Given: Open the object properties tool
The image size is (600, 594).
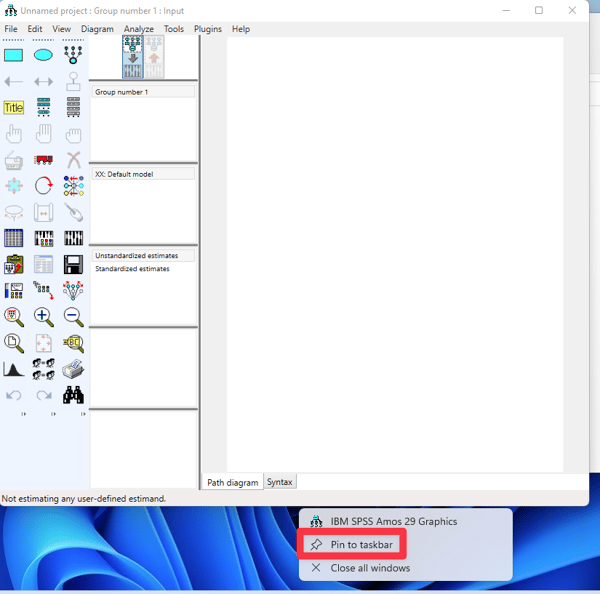Looking at the screenshot, I should click(x=14, y=290).
